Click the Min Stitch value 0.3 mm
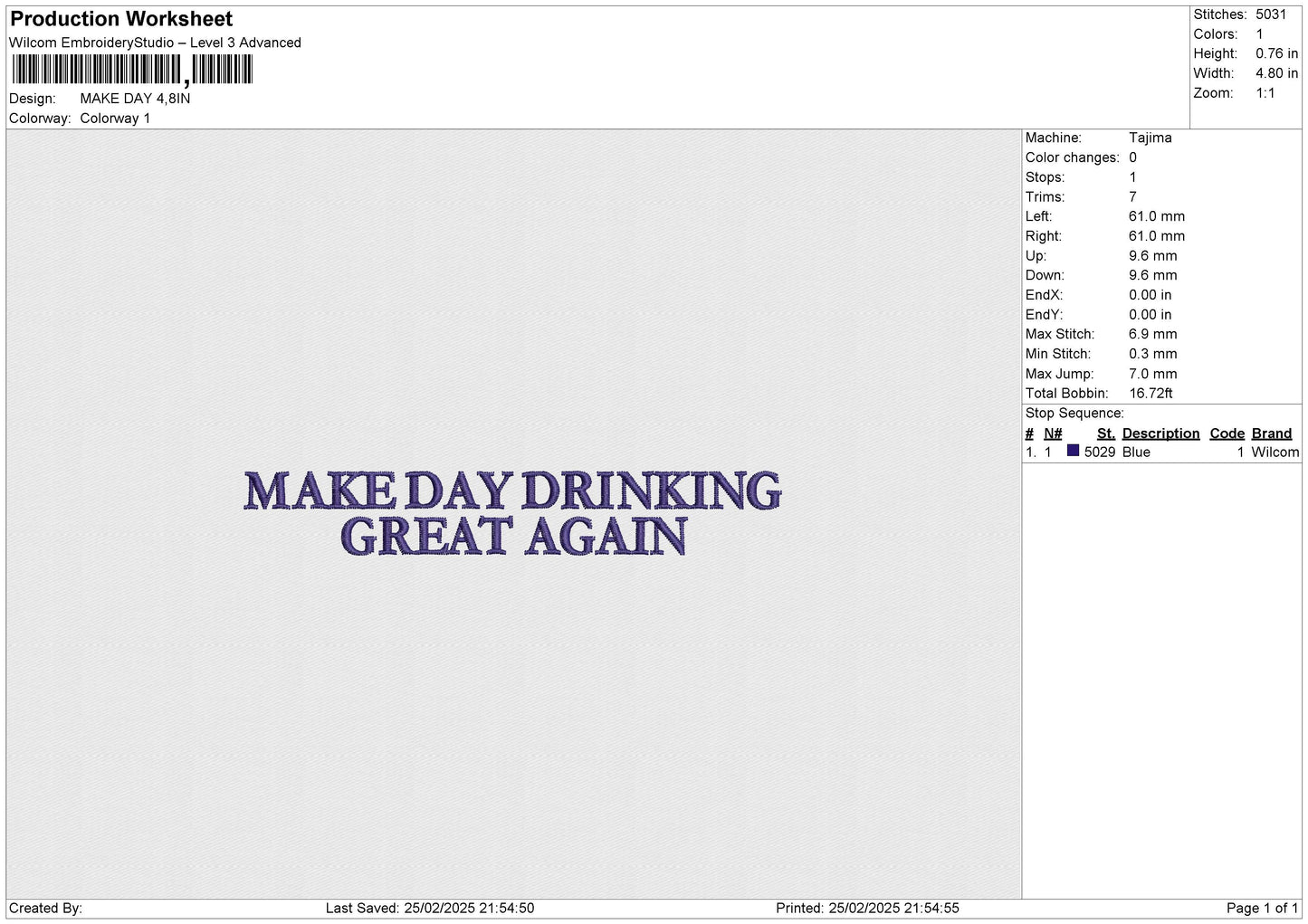This screenshot has height=924, width=1308. tap(1152, 354)
